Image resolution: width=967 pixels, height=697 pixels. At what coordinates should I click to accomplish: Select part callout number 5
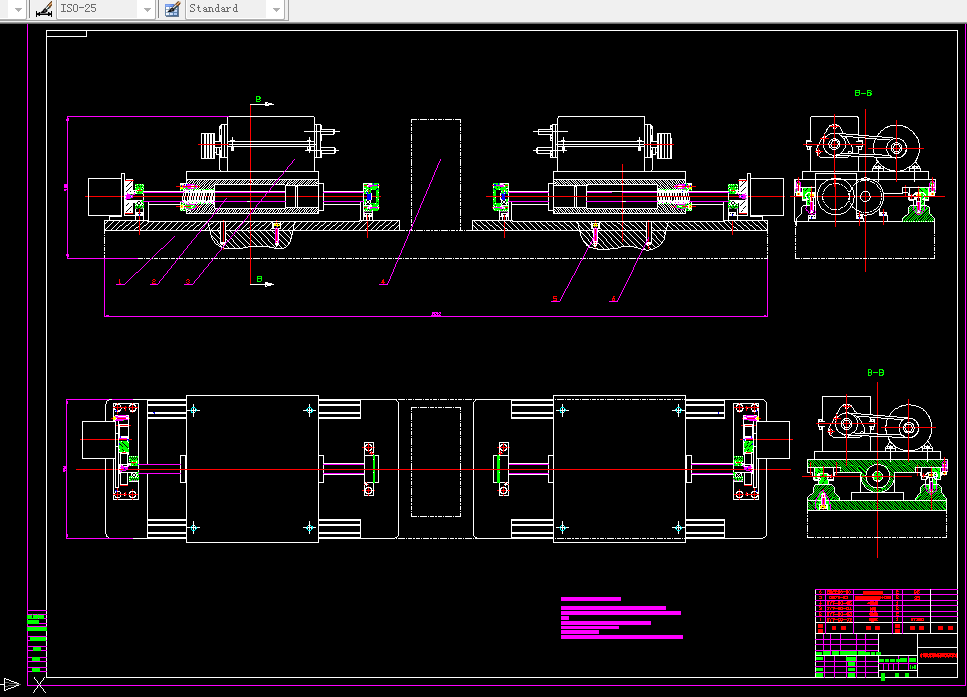coord(555,299)
